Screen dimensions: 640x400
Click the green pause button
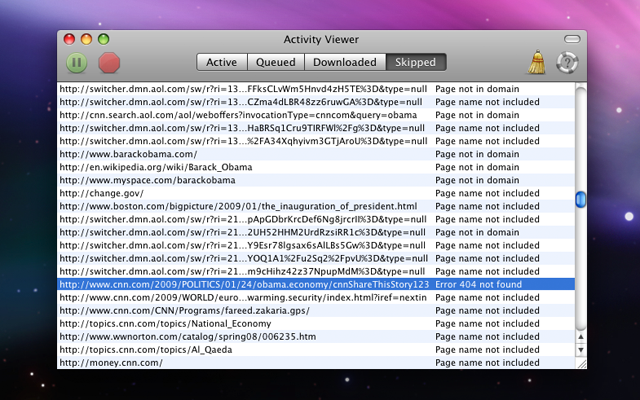coord(77,62)
